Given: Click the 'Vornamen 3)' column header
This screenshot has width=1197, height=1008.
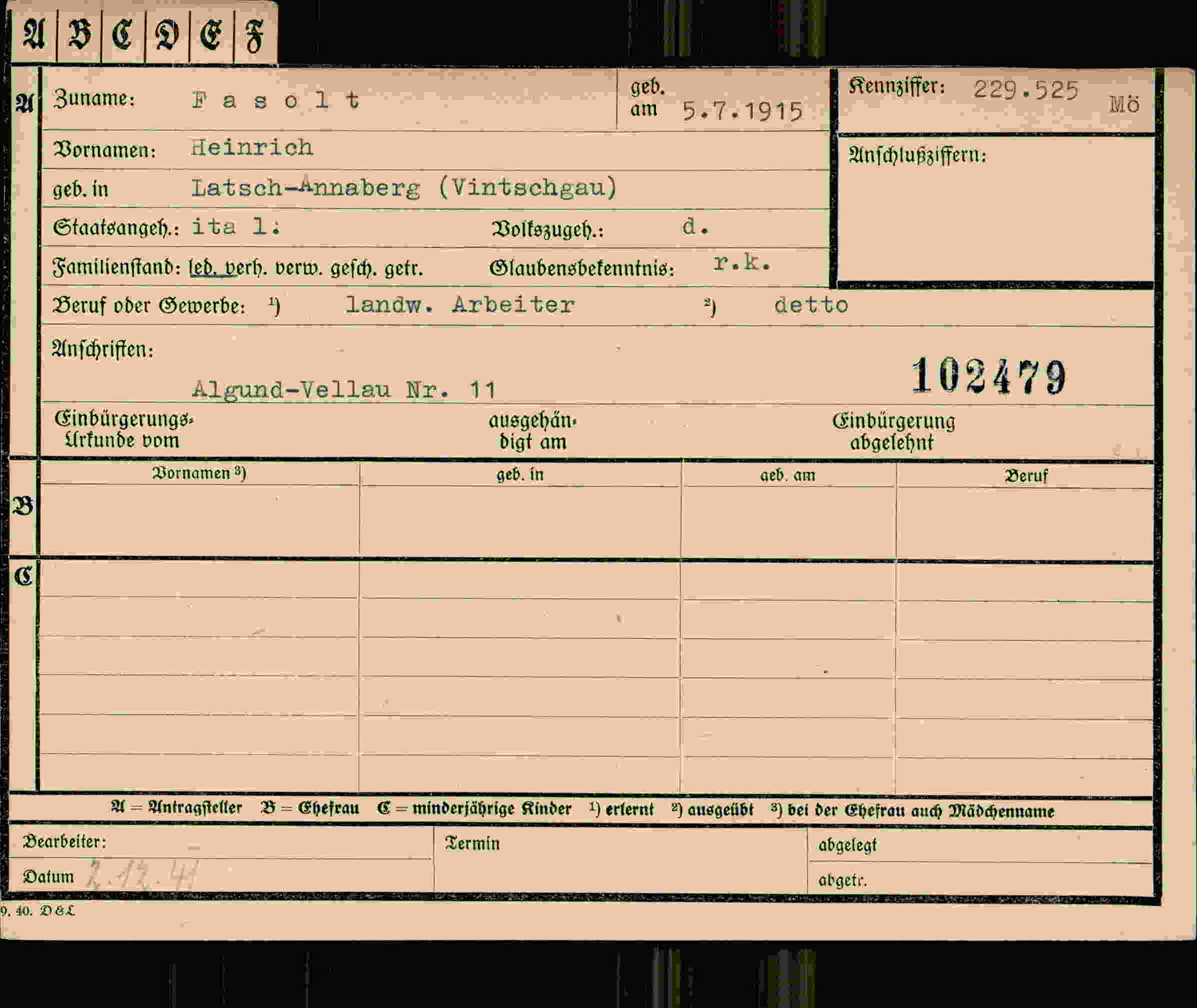Looking at the screenshot, I should [x=199, y=473].
